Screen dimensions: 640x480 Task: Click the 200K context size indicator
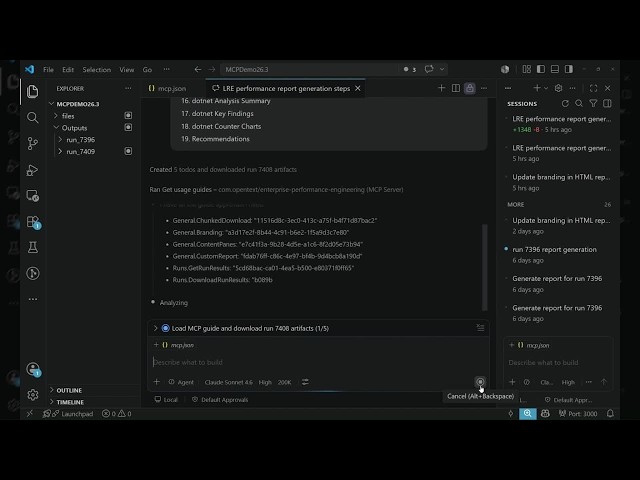tap(284, 382)
